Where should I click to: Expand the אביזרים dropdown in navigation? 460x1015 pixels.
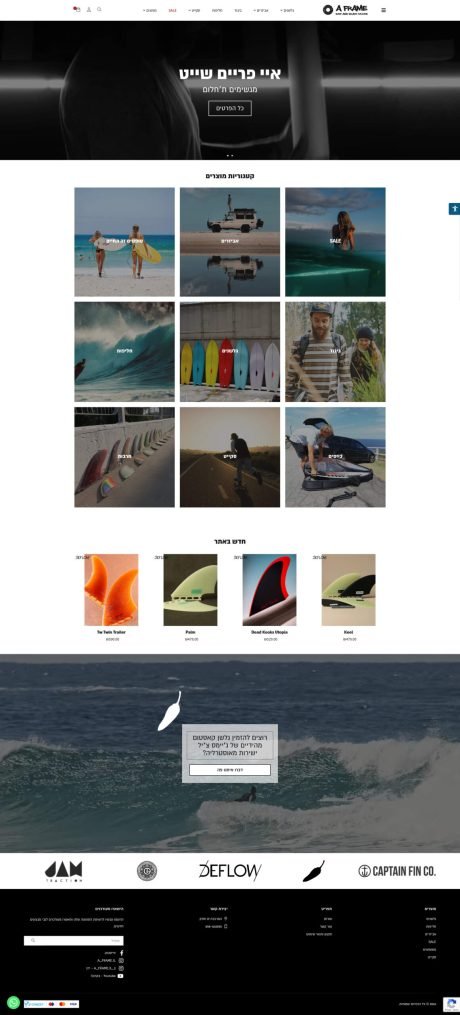[261, 10]
